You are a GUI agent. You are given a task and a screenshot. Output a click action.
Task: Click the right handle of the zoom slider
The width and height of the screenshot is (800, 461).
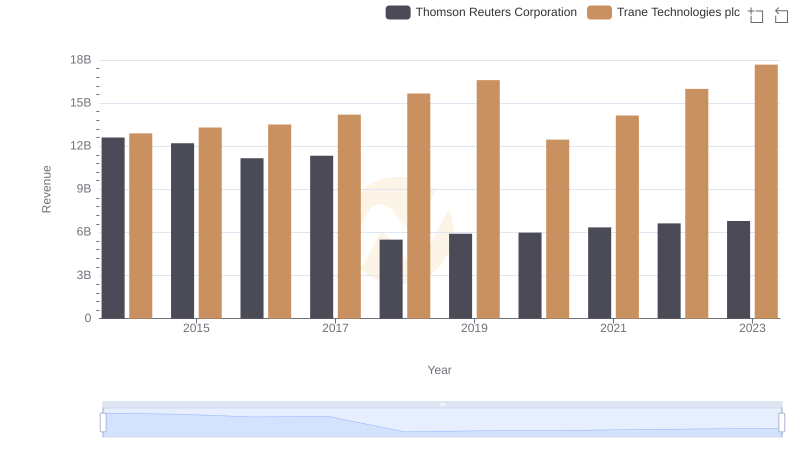[x=781, y=423]
